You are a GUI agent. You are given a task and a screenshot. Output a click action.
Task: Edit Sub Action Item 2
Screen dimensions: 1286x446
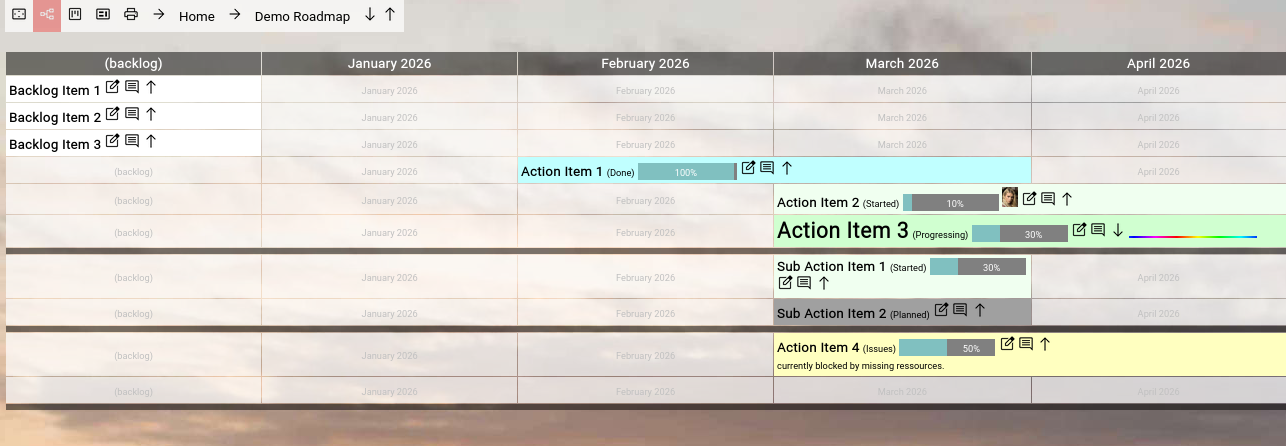[x=941, y=310]
